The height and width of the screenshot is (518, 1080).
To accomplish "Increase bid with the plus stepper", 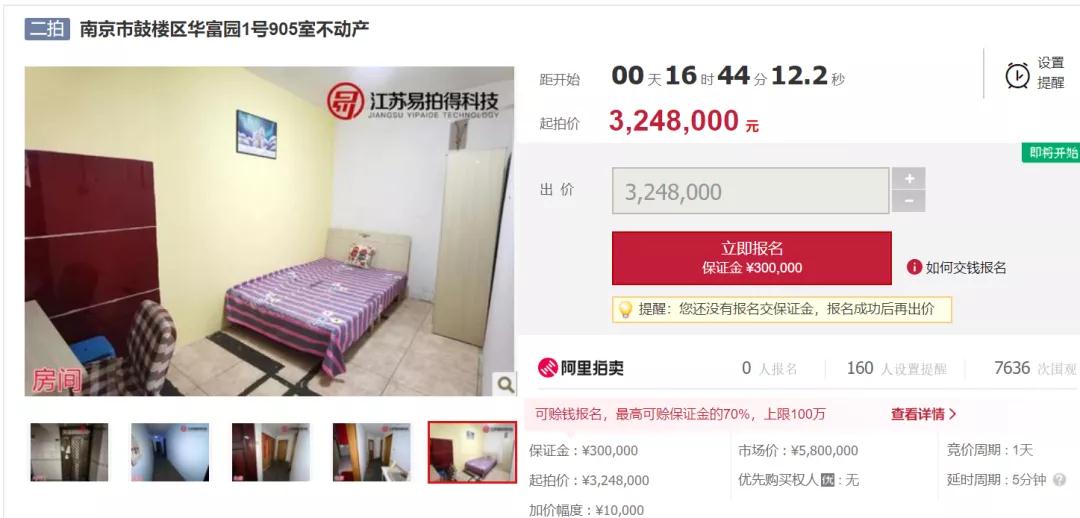I will tap(908, 178).
